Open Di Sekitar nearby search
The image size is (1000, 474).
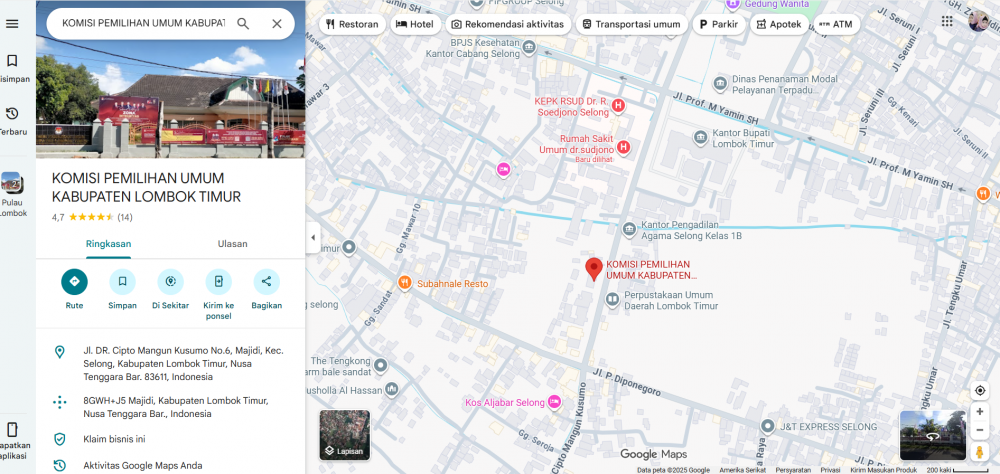[170, 282]
